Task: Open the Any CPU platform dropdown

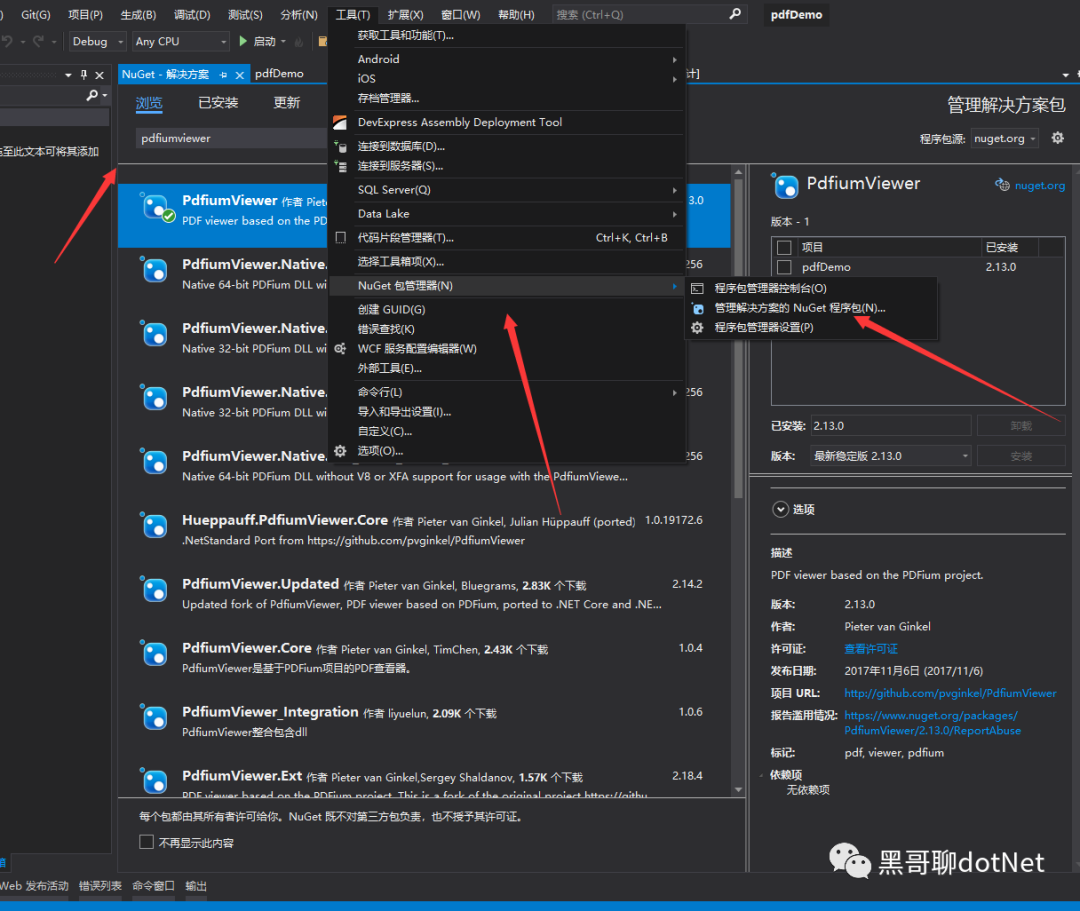Action: click(x=180, y=41)
